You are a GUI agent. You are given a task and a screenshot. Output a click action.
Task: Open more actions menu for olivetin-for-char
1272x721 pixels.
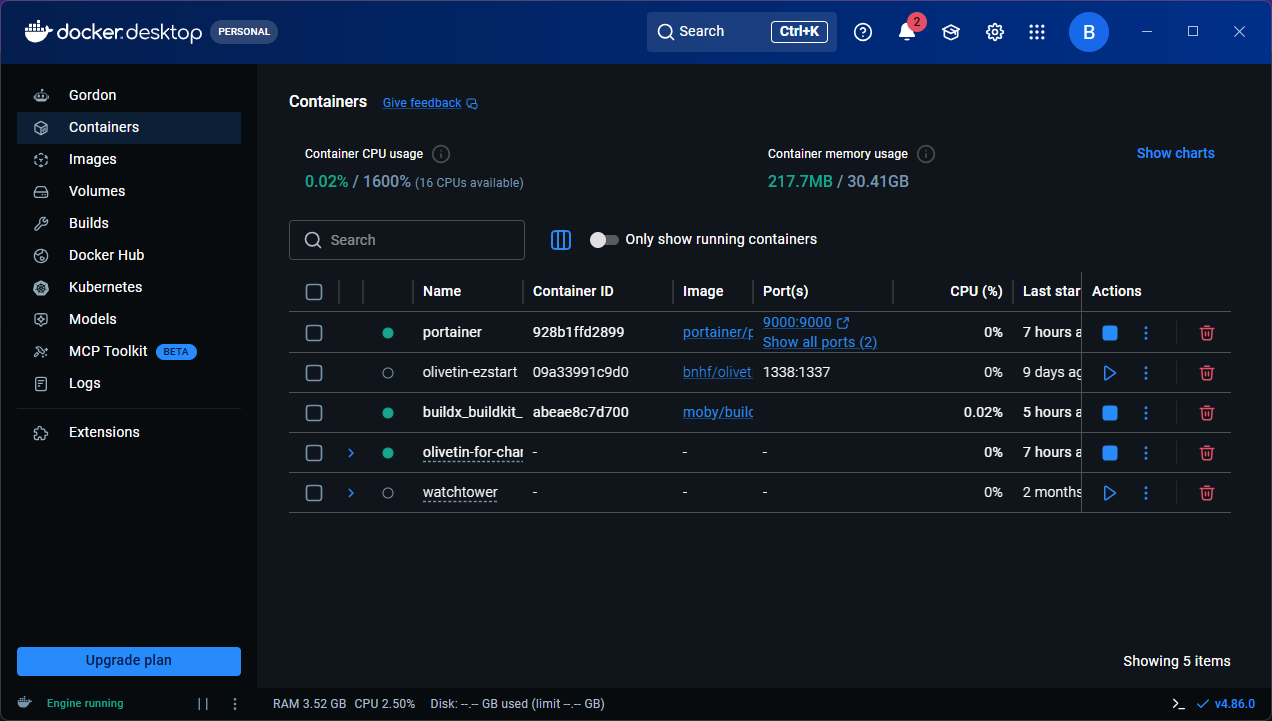click(1146, 453)
